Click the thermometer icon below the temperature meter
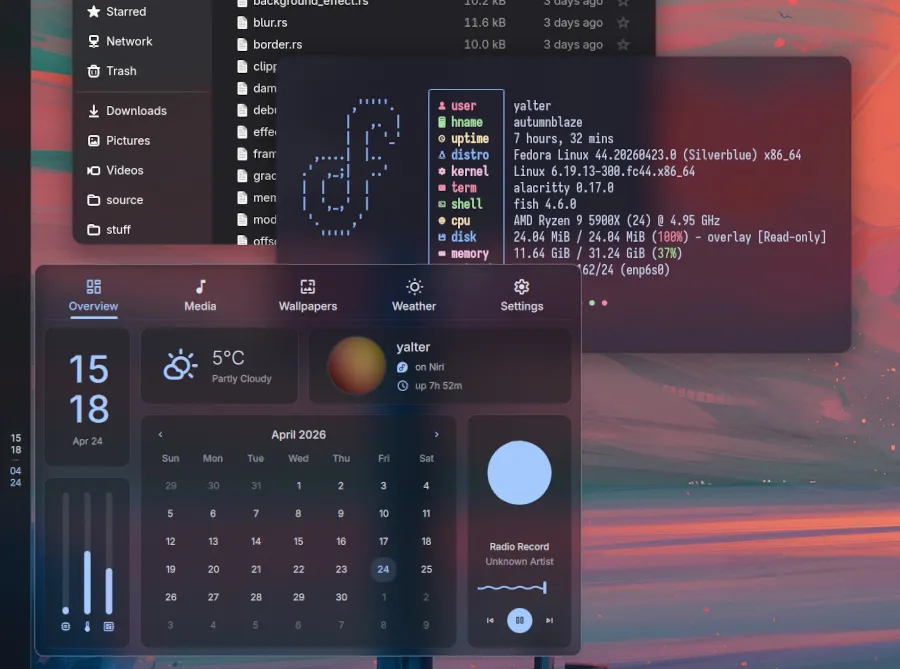The width and height of the screenshot is (900, 669). 87,627
